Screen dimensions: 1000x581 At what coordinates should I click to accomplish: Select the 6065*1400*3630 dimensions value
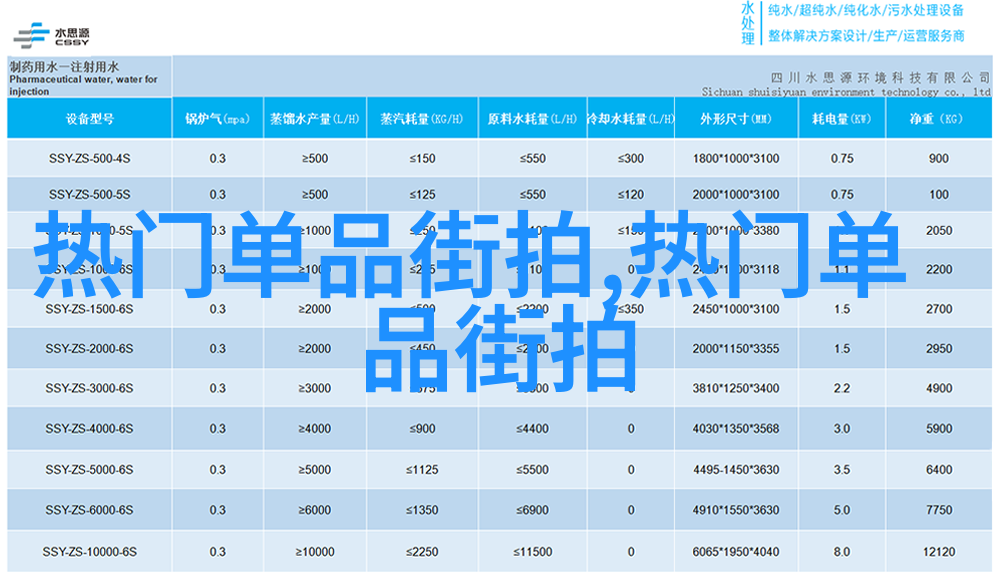[735, 552]
